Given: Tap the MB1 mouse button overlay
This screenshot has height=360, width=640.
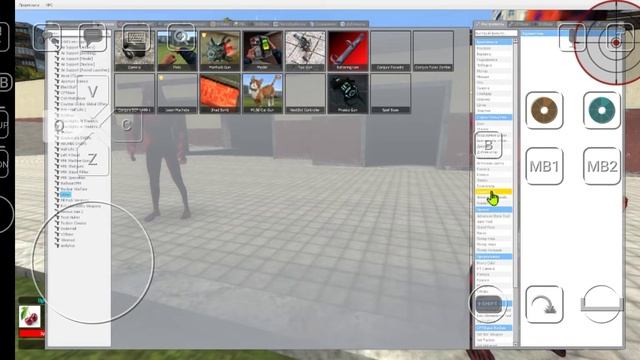Looking at the screenshot, I should click(x=544, y=166).
